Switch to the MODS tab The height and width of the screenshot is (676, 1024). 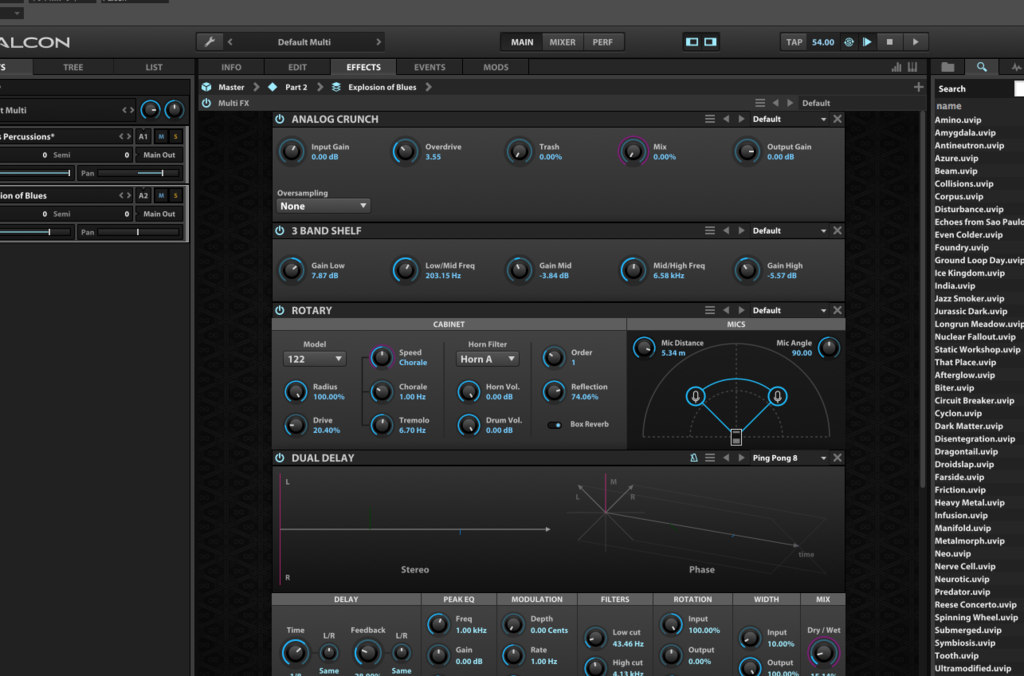click(x=496, y=67)
